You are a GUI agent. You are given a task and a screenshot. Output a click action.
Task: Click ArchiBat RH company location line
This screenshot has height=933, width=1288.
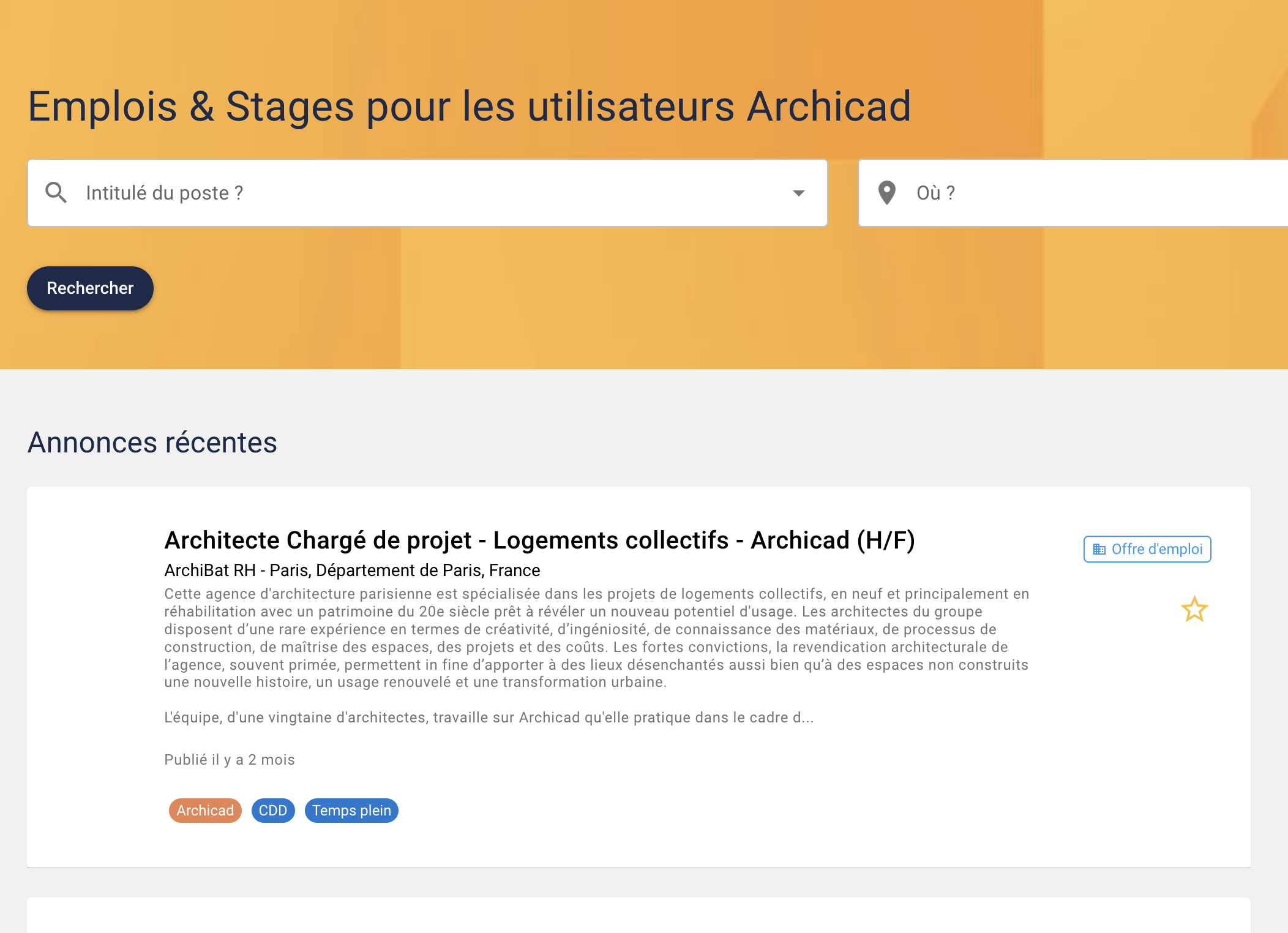coord(352,571)
